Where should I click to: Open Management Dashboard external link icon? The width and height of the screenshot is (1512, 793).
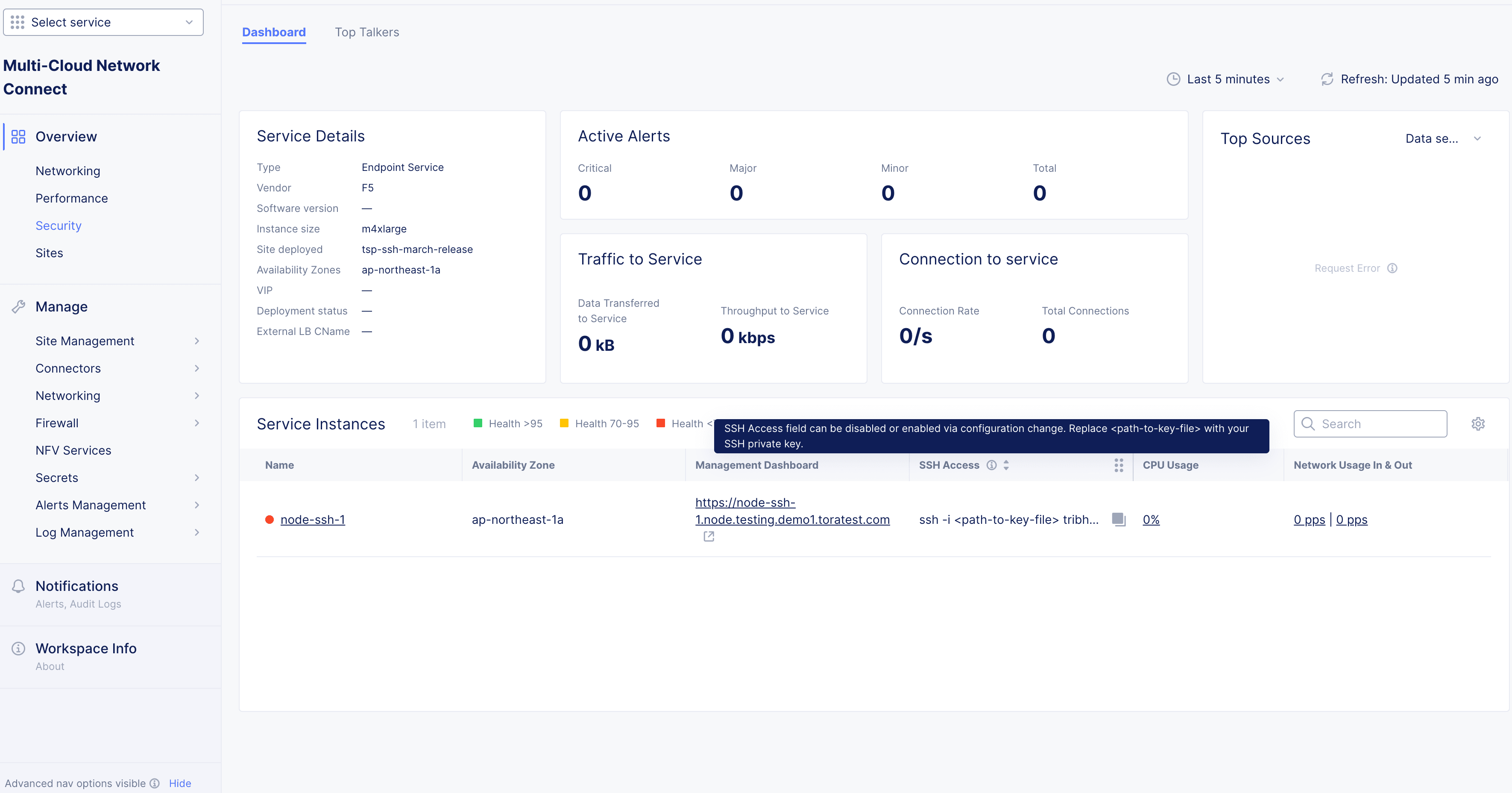pos(709,536)
